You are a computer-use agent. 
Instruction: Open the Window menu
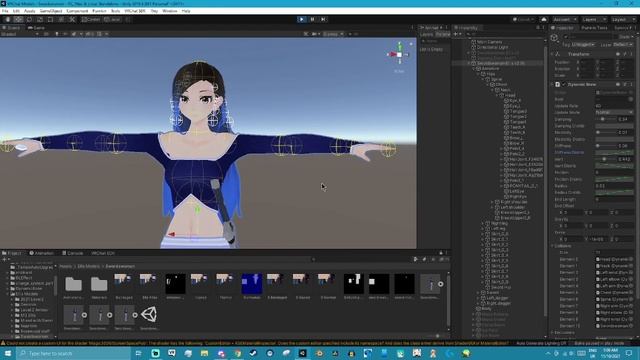pyautogui.click(x=170, y=11)
